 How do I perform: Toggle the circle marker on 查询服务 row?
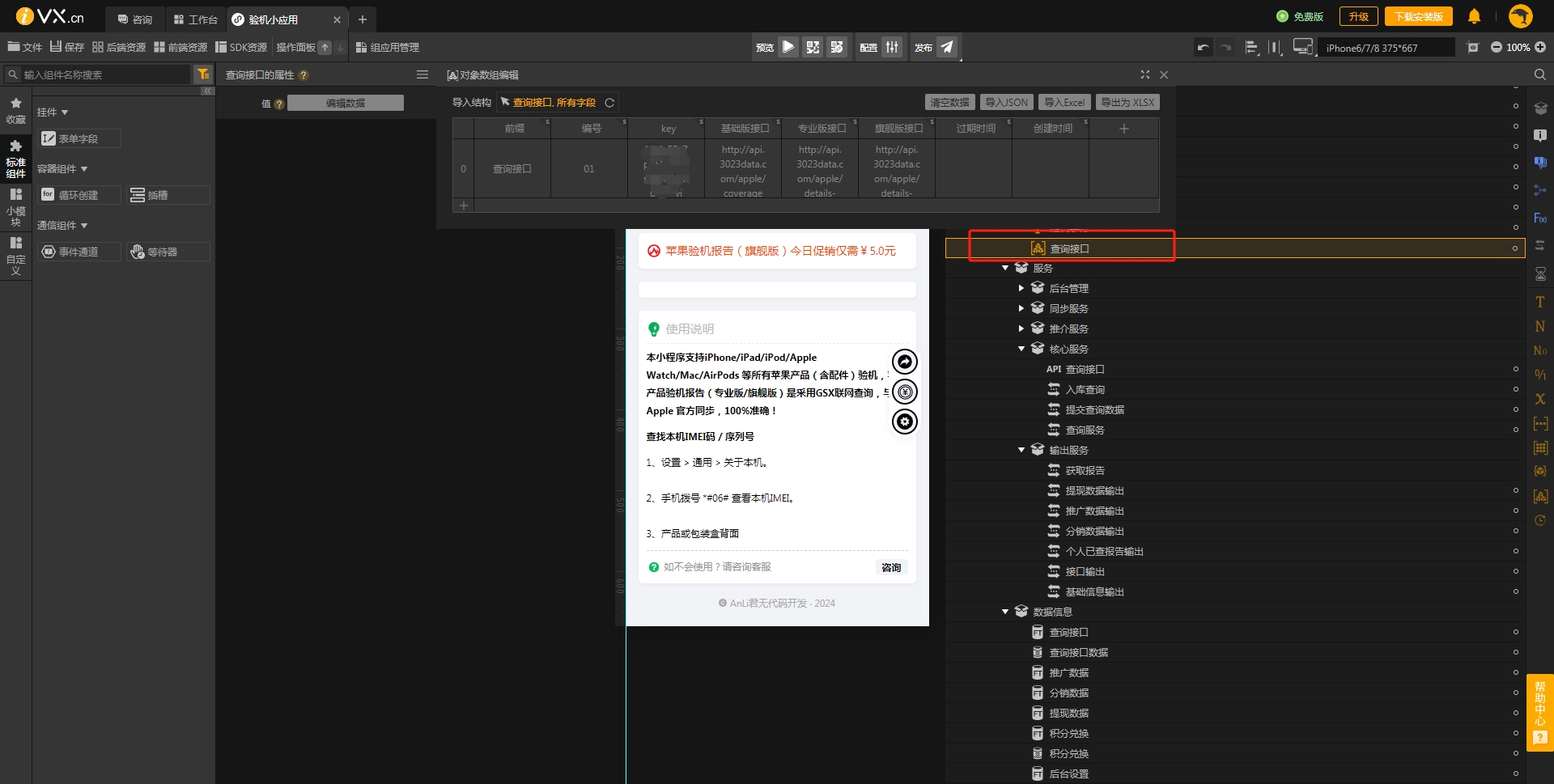point(1515,430)
